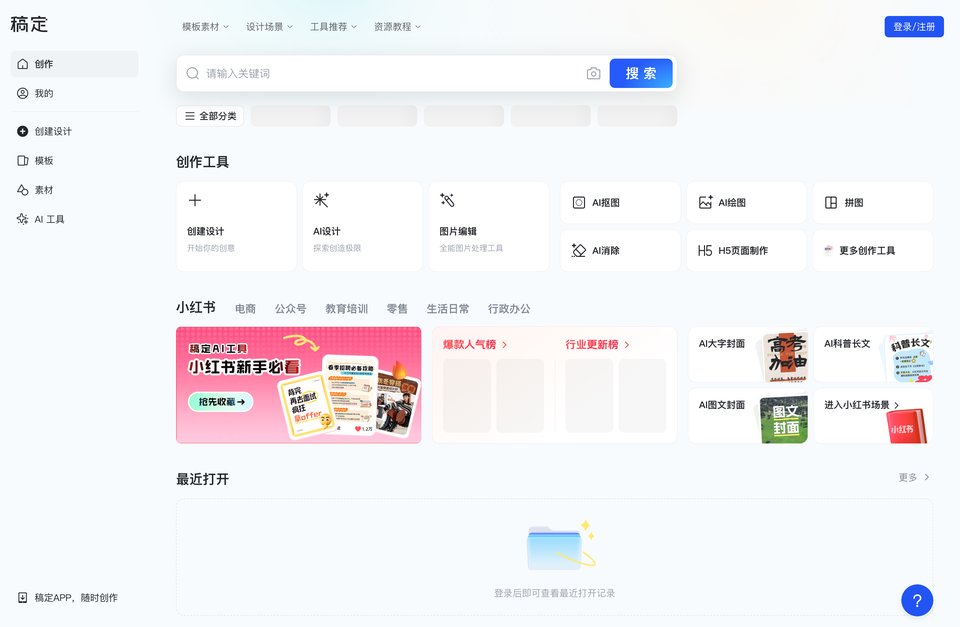Viewport: 960px width, 627px height.
Task: Click the 探索创造极限 subtitle
Action: [x=337, y=248]
